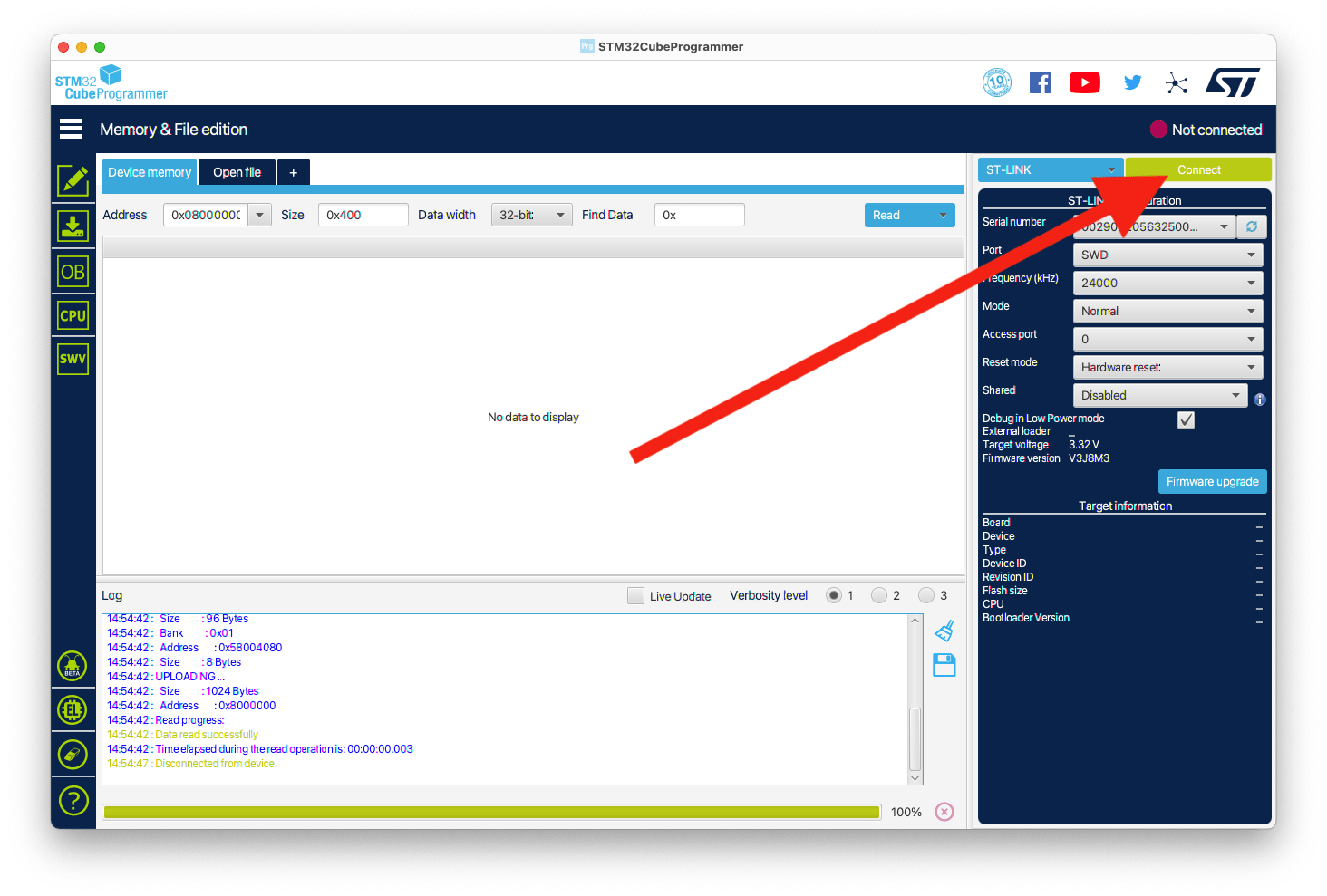Open the Facebook link icon
Screen dimensions: 1327x896
click(1041, 82)
